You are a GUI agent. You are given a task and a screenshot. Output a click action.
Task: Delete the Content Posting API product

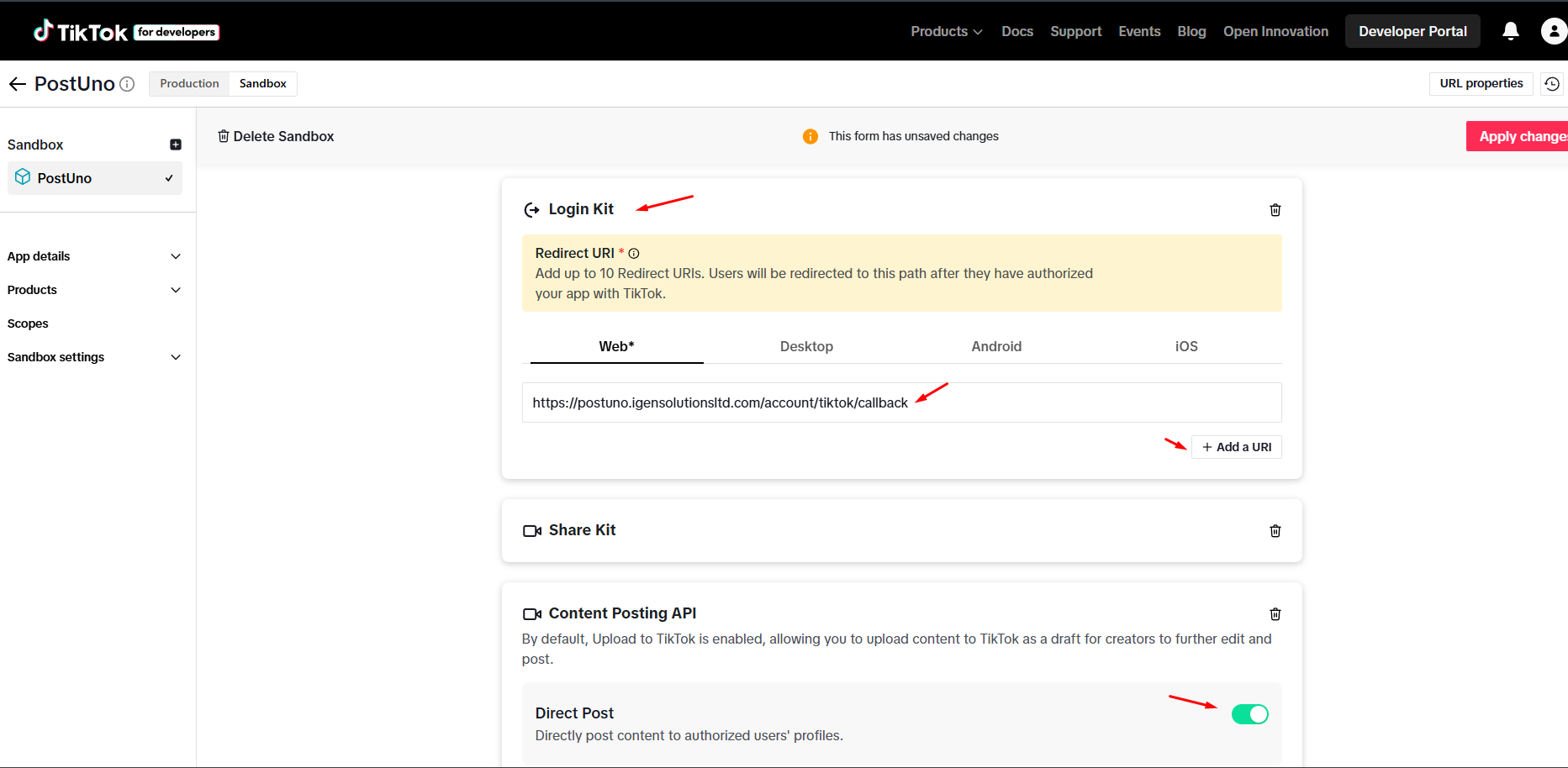[1275, 614]
